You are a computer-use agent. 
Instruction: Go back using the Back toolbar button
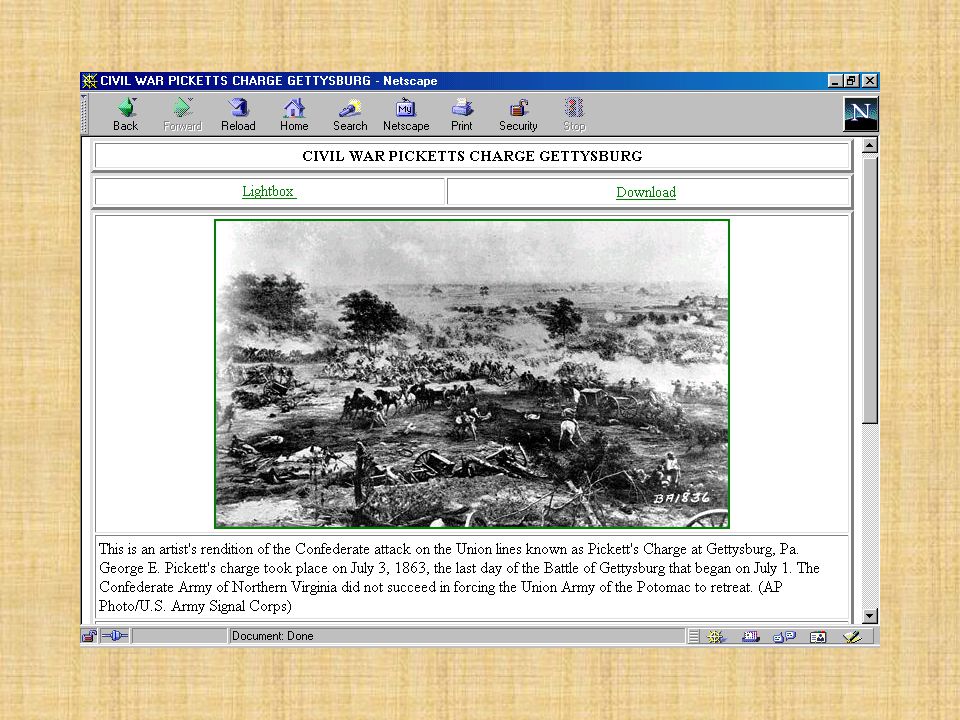click(x=126, y=115)
